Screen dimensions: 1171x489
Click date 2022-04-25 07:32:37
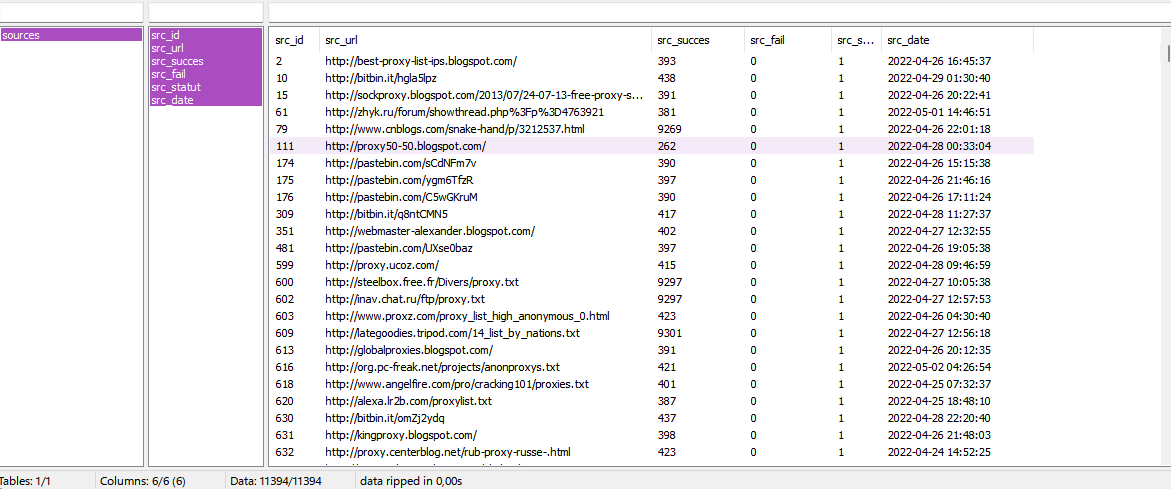click(939, 384)
